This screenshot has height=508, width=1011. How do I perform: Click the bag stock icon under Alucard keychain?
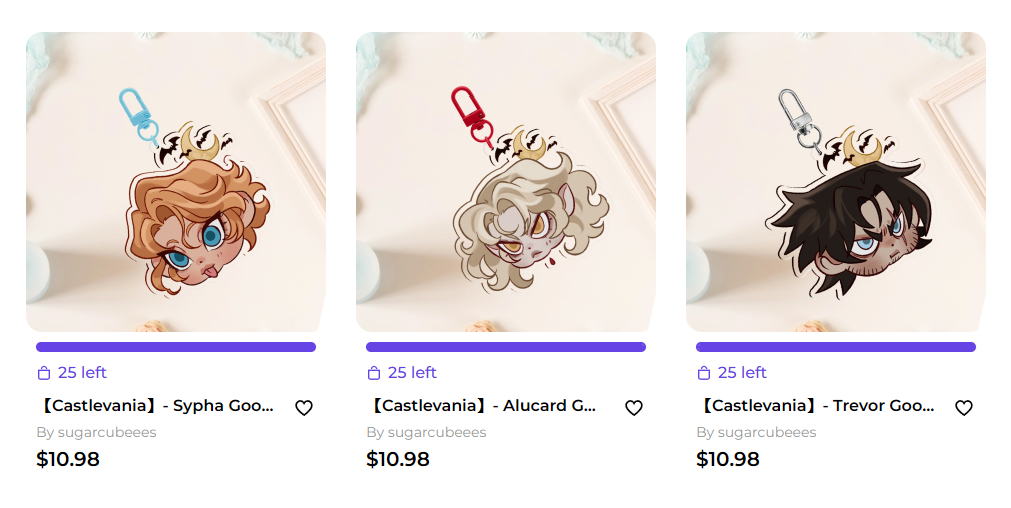[x=374, y=373]
